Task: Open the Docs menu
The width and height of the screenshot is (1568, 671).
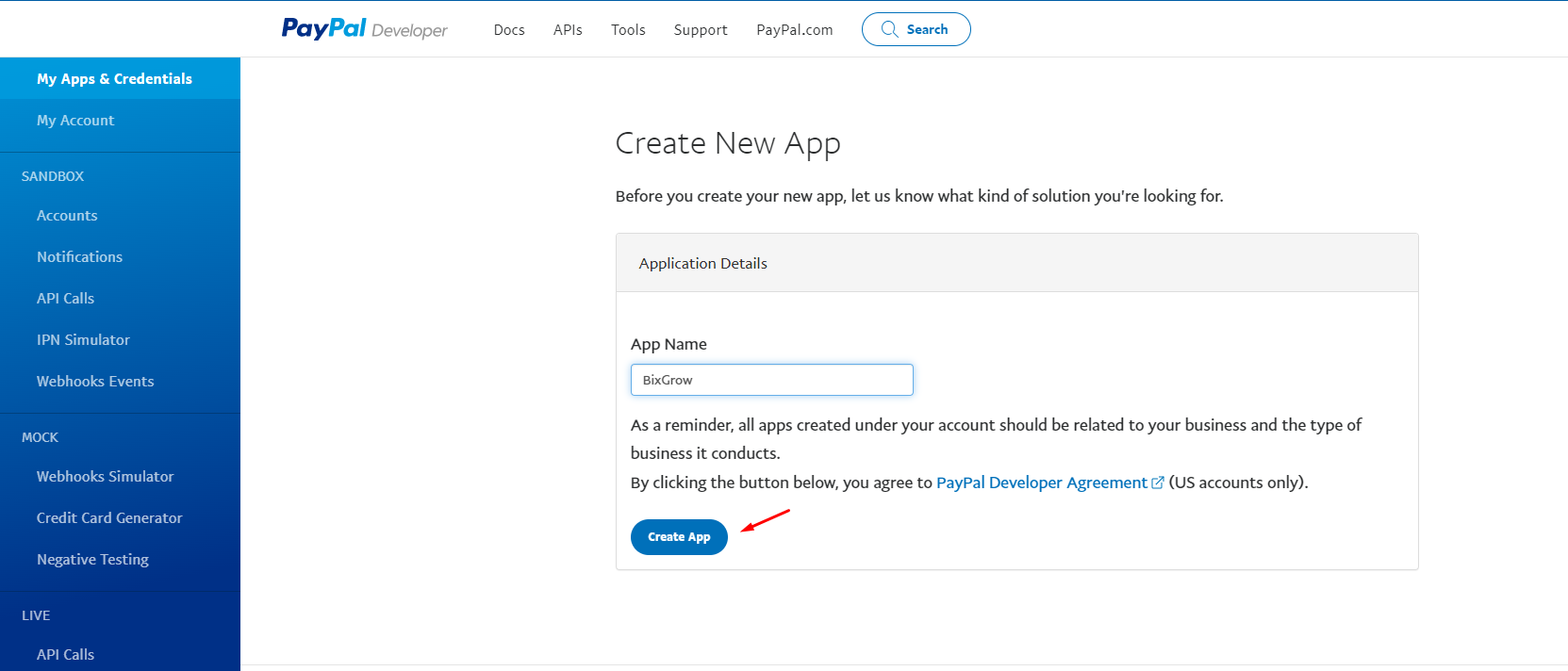Action: coord(509,30)
